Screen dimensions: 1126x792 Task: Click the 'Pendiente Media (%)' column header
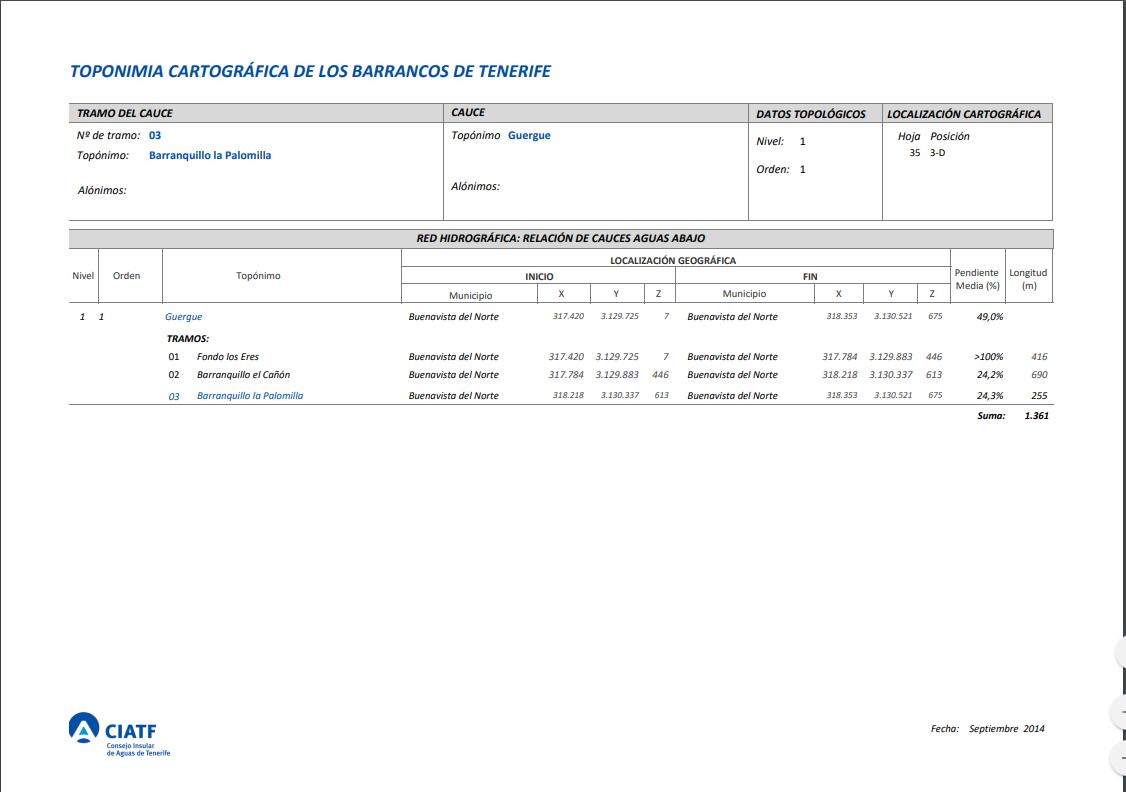977,279
